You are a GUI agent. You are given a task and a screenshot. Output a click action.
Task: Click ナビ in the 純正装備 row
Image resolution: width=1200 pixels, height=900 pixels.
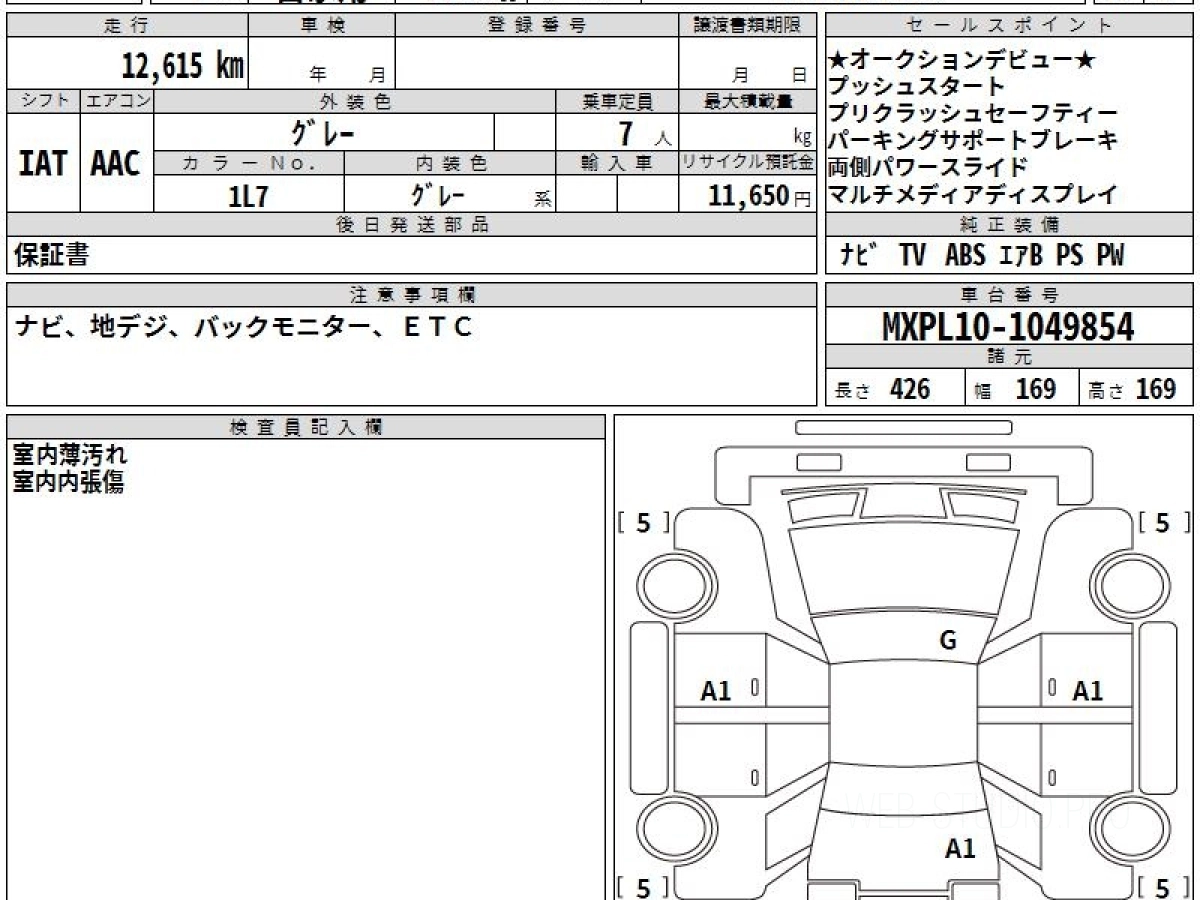coord(860,256)
